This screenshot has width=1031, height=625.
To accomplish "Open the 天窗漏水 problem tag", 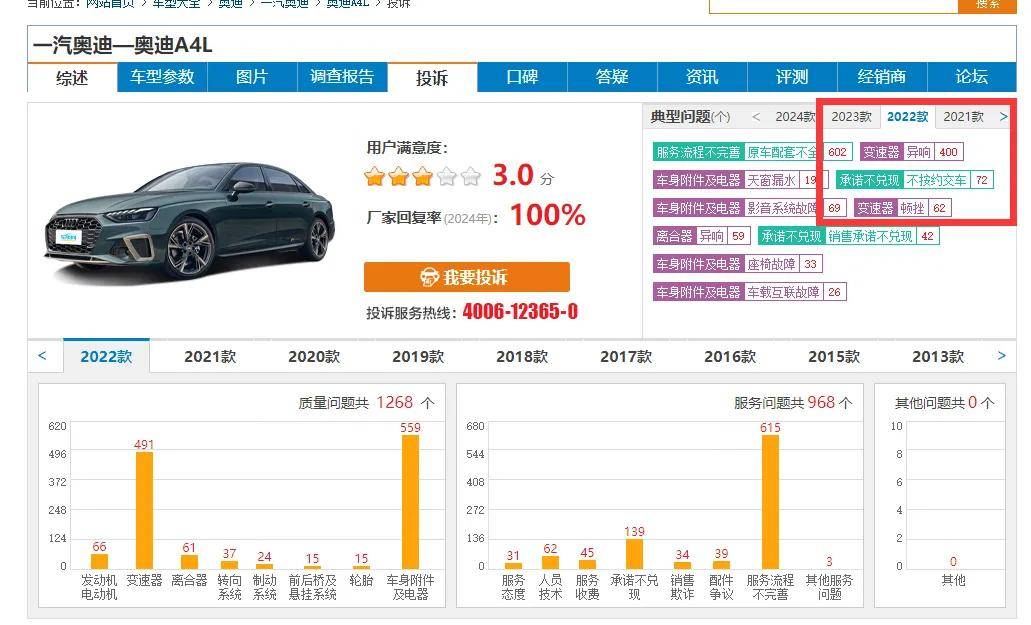I will pyautogui.click(x=741, y=180).
